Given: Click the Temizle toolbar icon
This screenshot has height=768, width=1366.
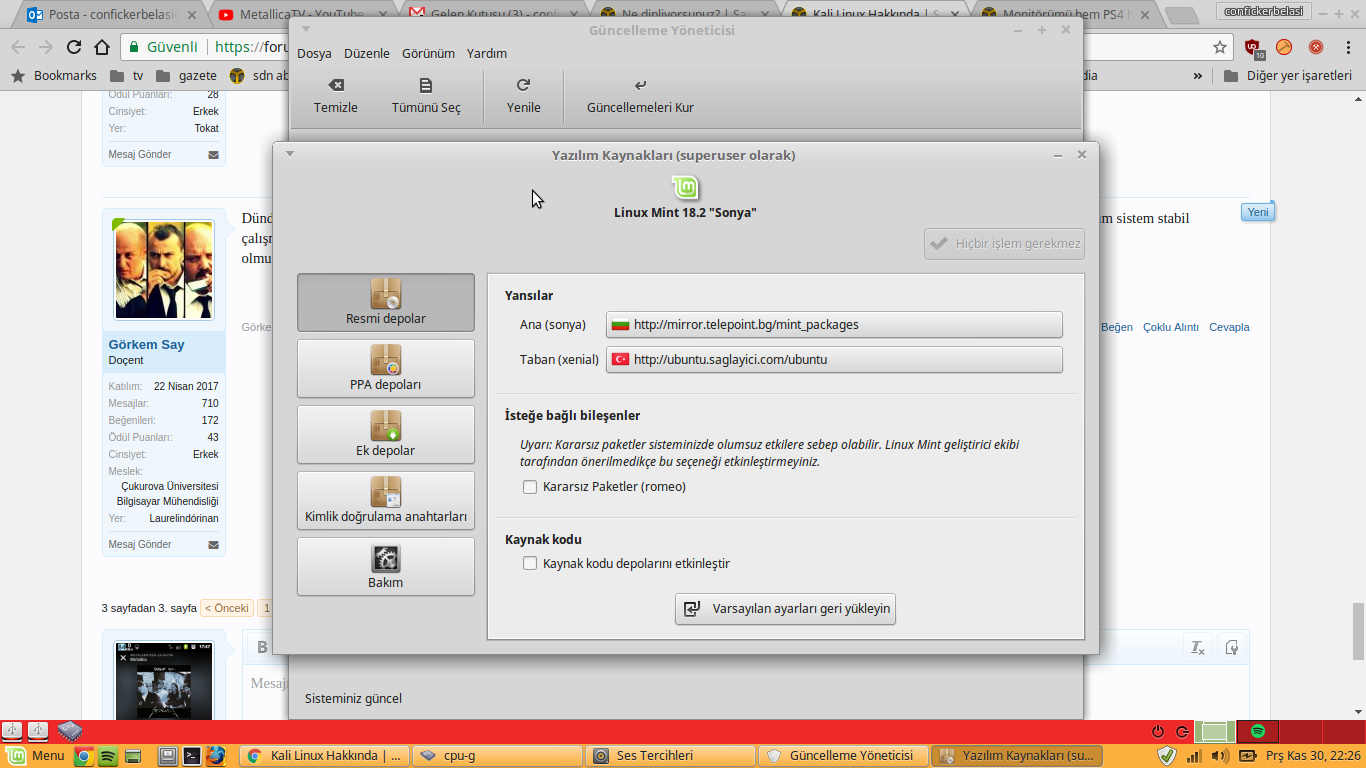Looking at the screenshot, I should [x=336, y=96].
